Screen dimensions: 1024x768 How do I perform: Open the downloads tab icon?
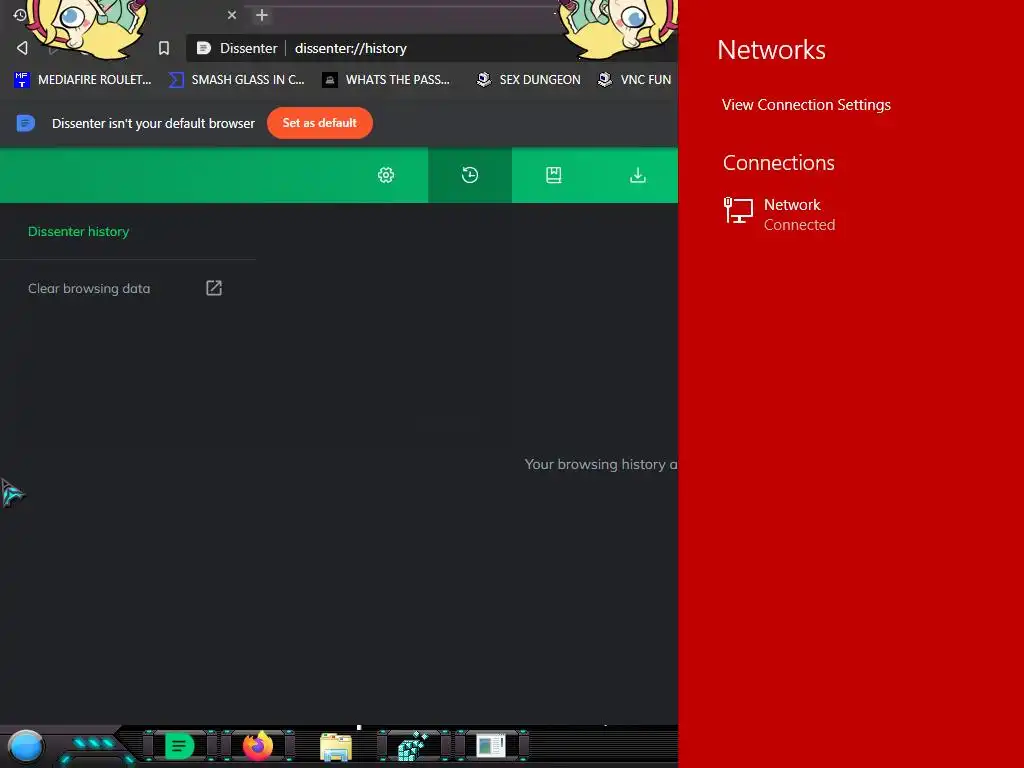(638, 175)
